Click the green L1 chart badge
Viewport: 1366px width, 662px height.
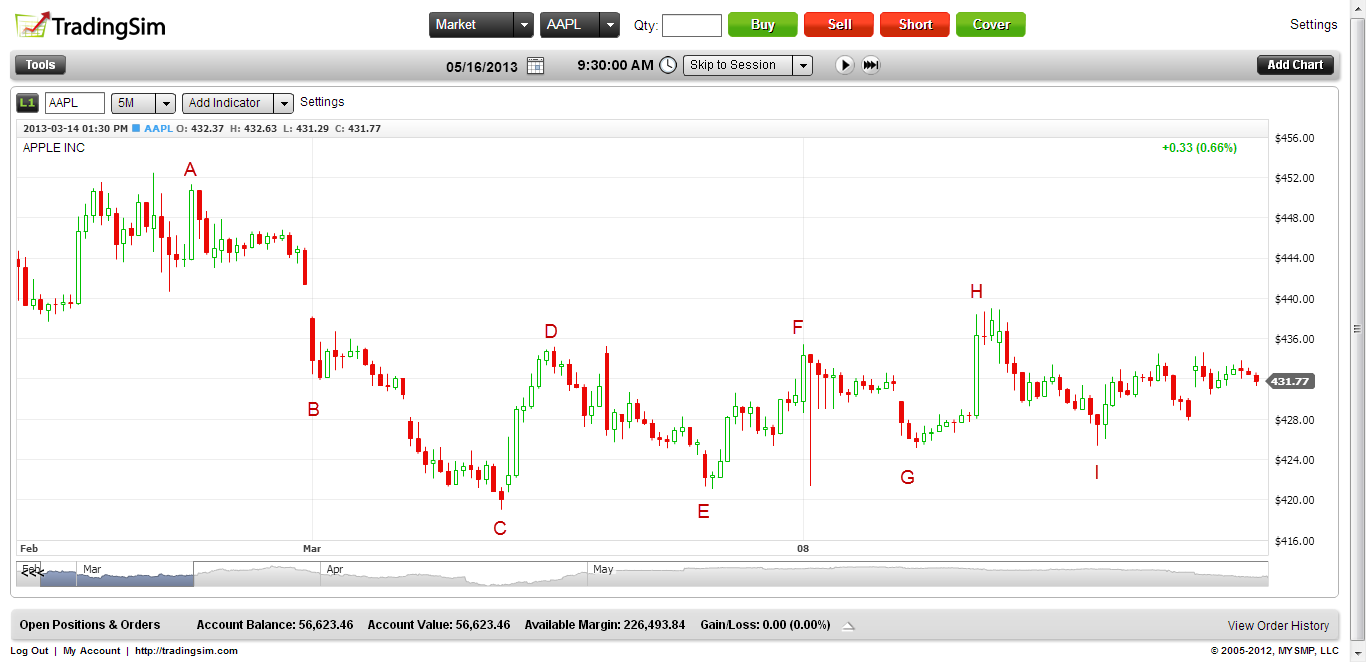28,102
